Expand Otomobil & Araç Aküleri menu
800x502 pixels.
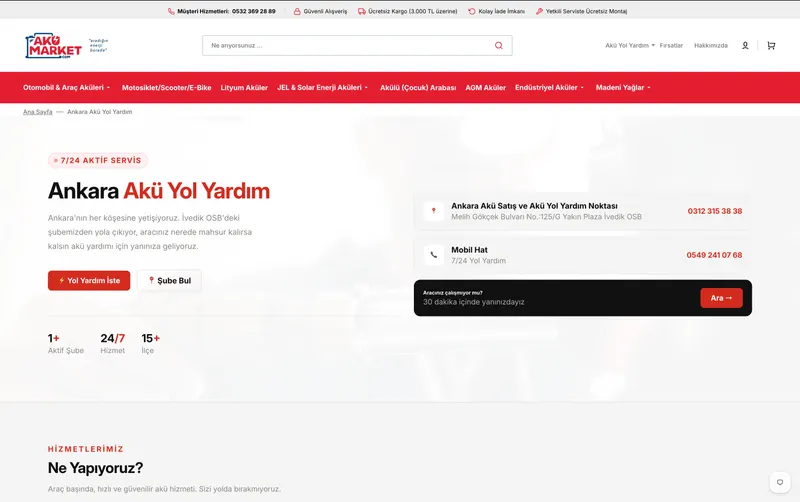pos(66,87)
